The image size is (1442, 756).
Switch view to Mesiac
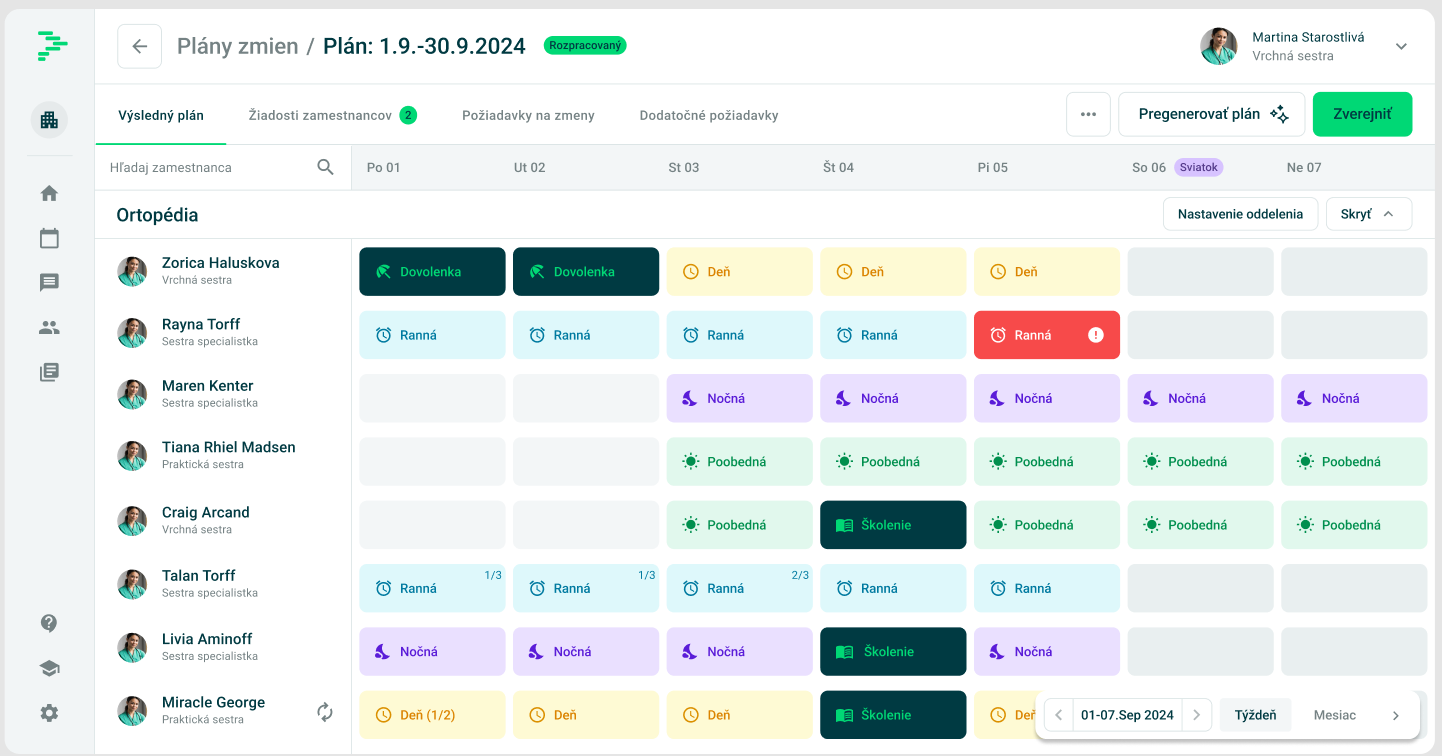coord(1335,715)
